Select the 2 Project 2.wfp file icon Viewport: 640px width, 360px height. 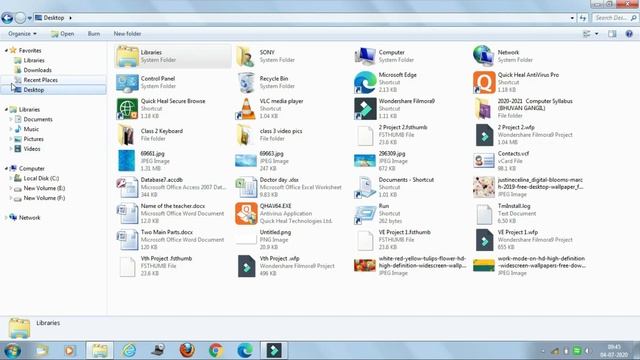click(484, 135)
